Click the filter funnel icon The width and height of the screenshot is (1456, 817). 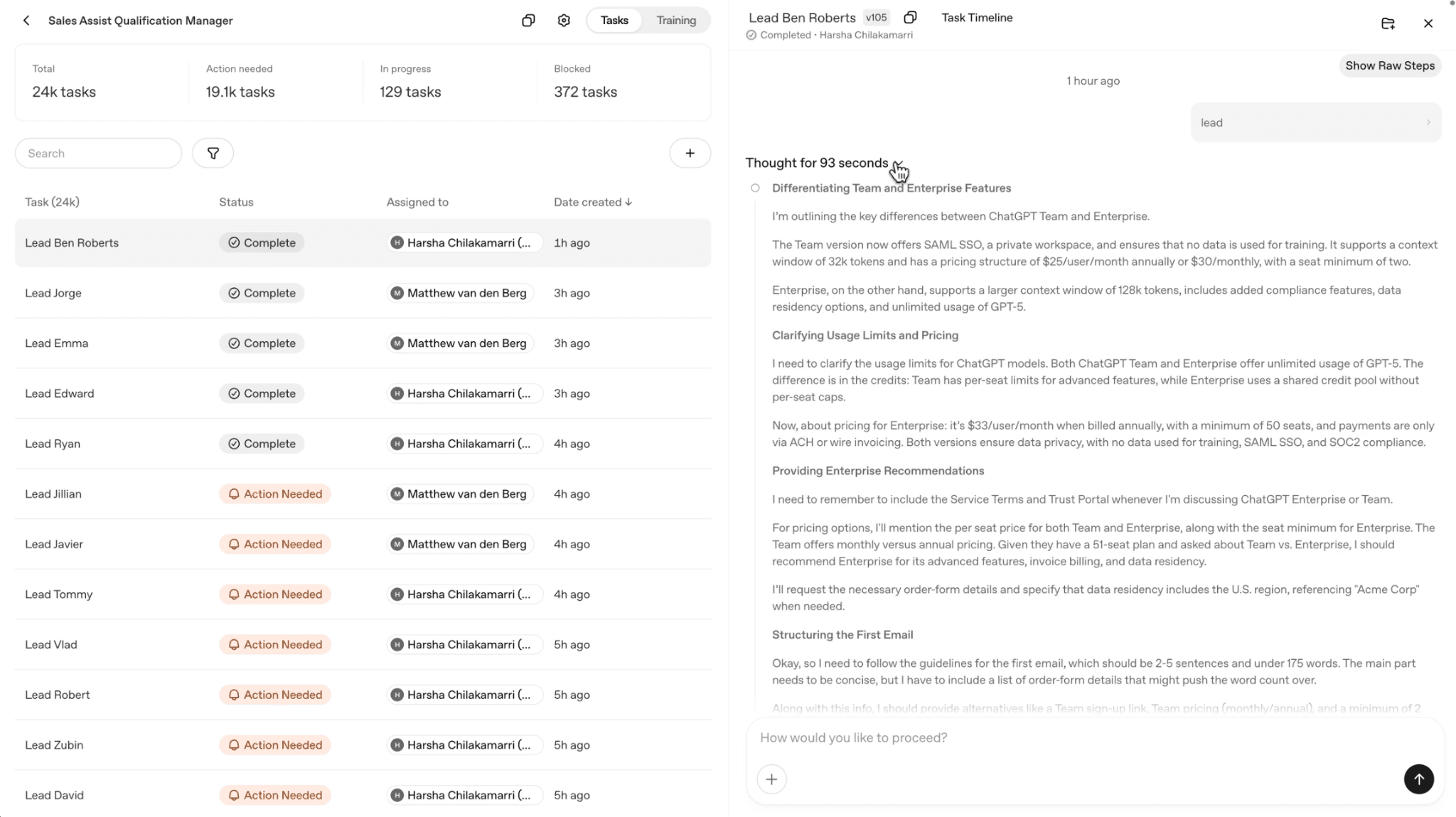[x=213, y=153]
